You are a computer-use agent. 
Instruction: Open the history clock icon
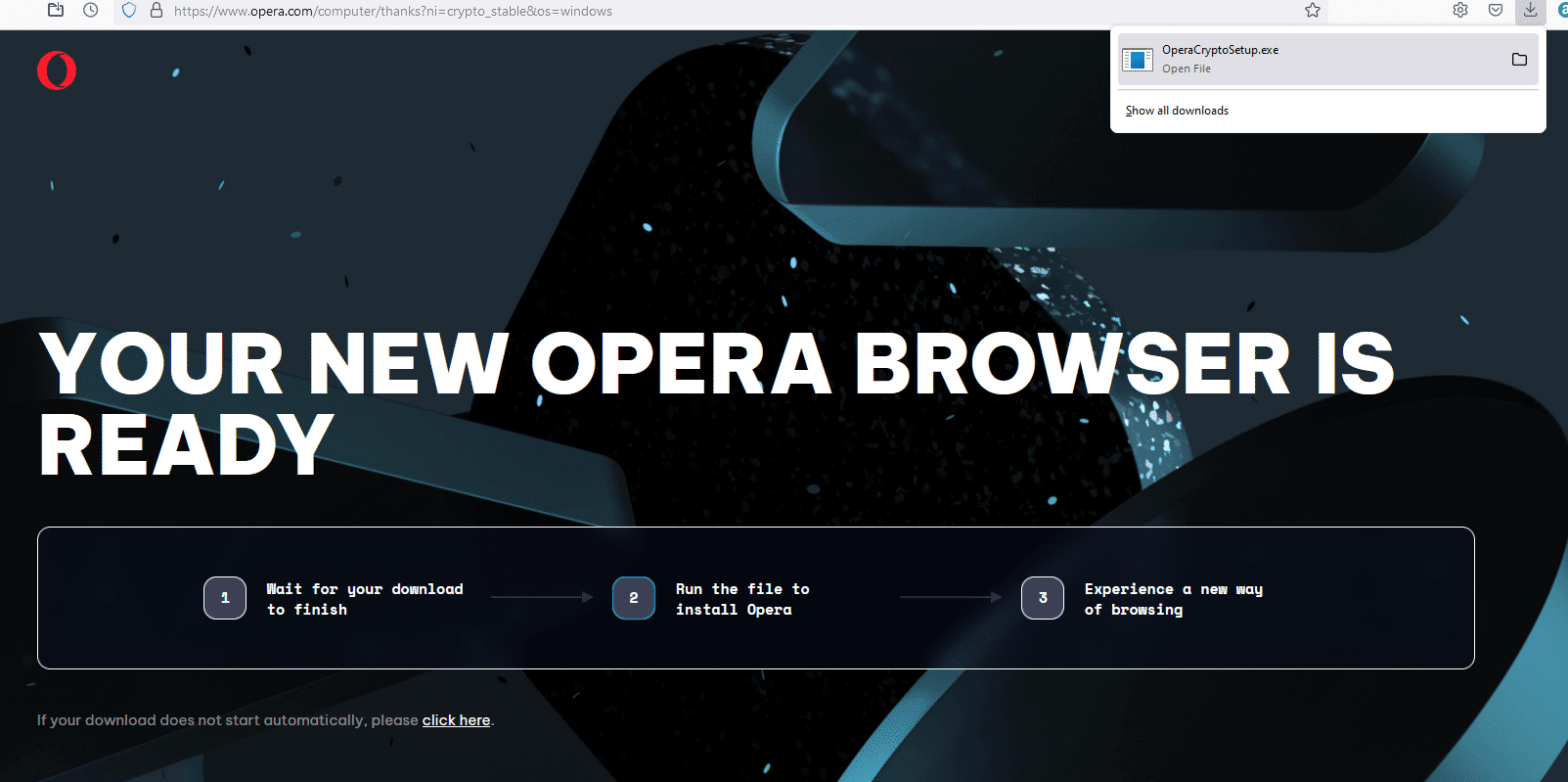coord(91,10)
